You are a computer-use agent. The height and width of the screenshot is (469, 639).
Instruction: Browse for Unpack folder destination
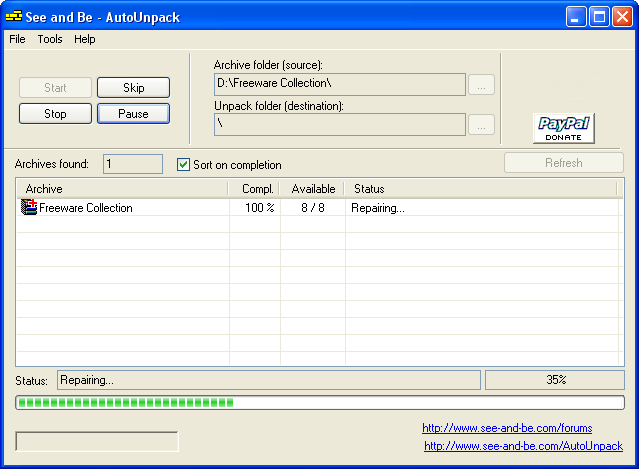481,125
